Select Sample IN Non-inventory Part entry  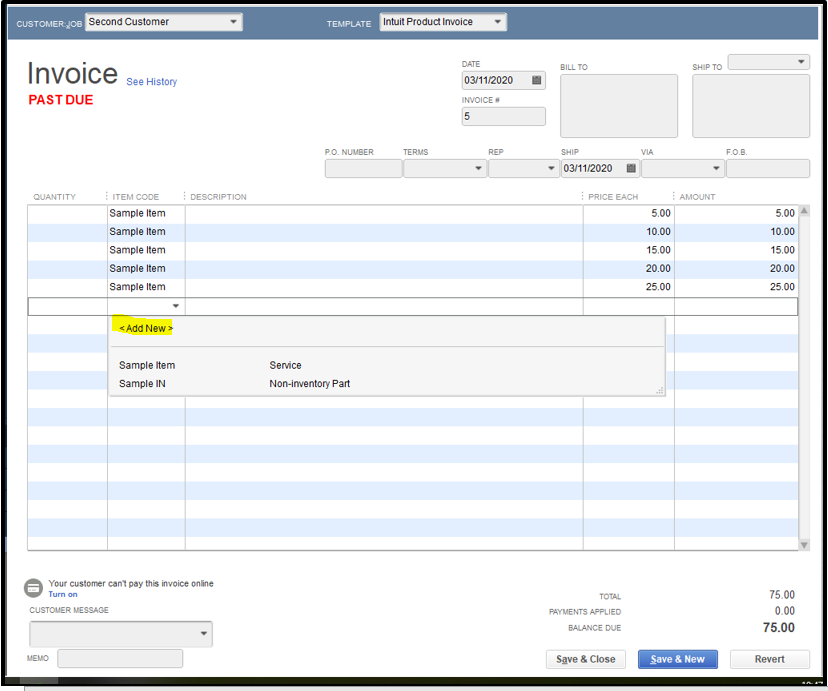(387, 384)
